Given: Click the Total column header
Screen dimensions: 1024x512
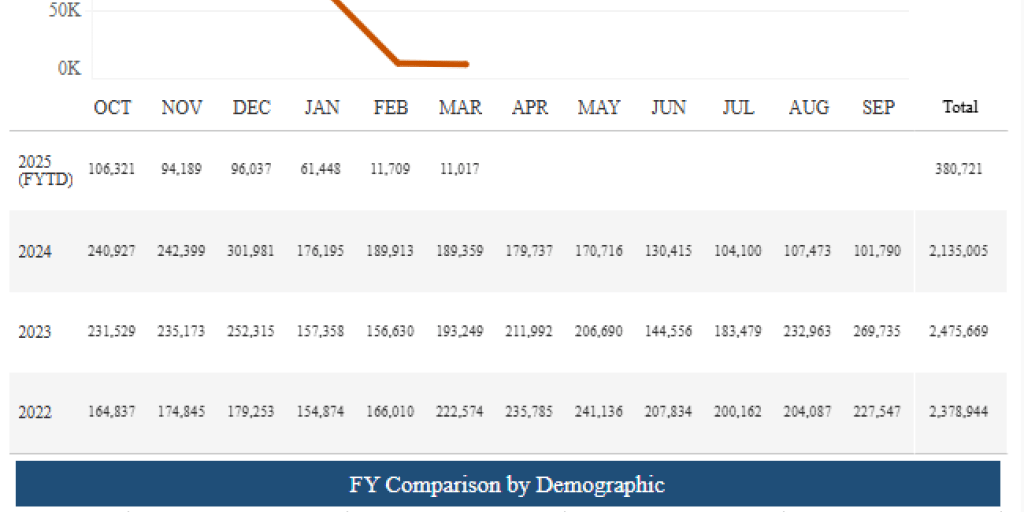Looking at the screenshot, I should click(x=960, y=107).
